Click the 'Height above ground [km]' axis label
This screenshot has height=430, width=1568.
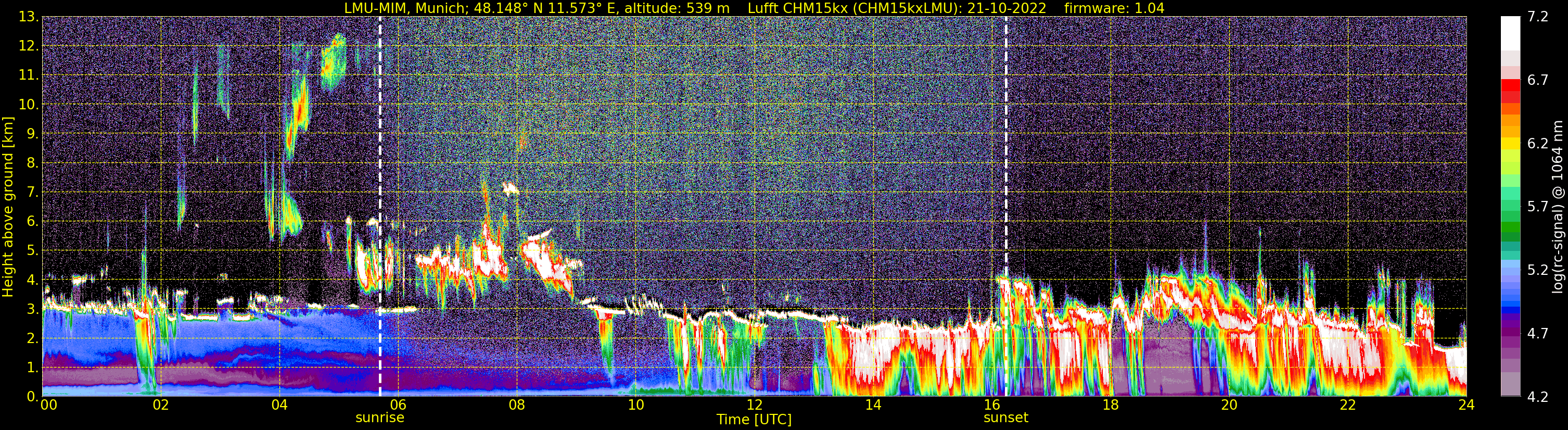coord(8,207)
